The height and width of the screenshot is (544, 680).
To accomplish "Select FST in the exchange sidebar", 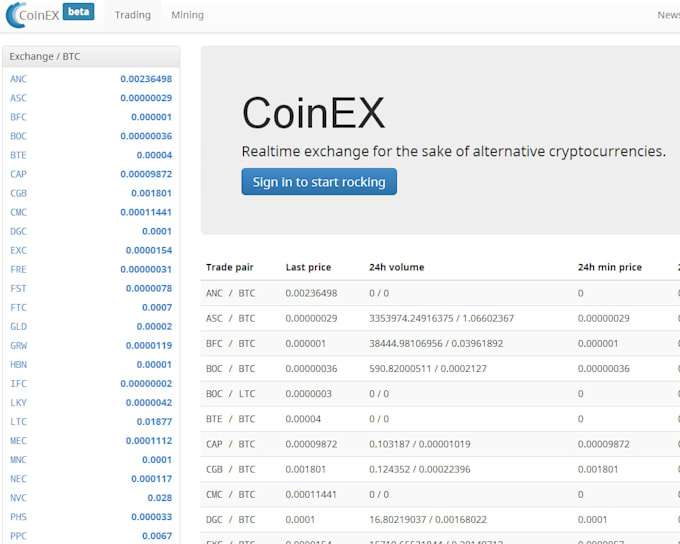I will (19, 288).
